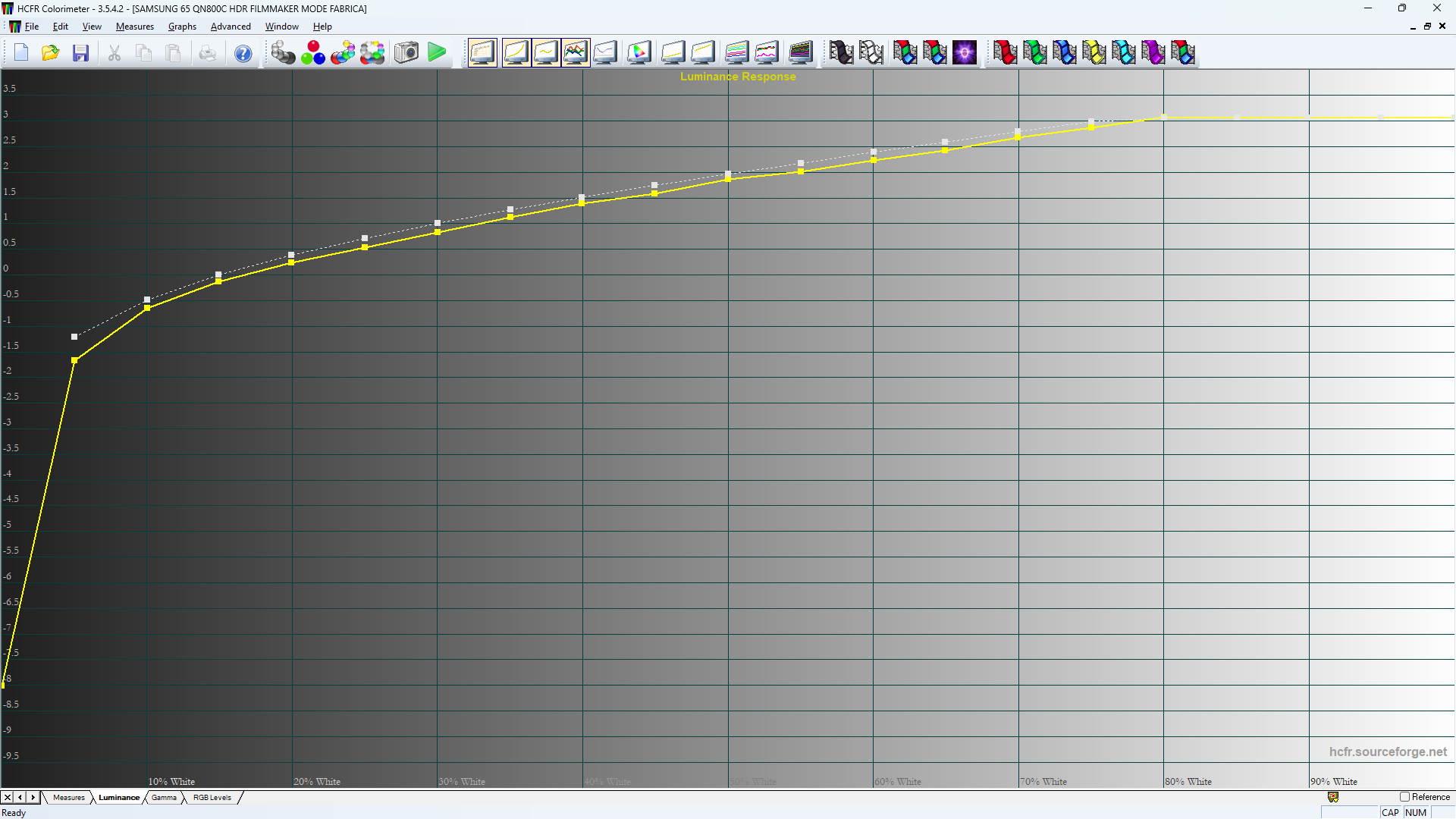Run grayscale measures via the gray balls icon
The image size is (1456, 819).
tap(283, 52)
